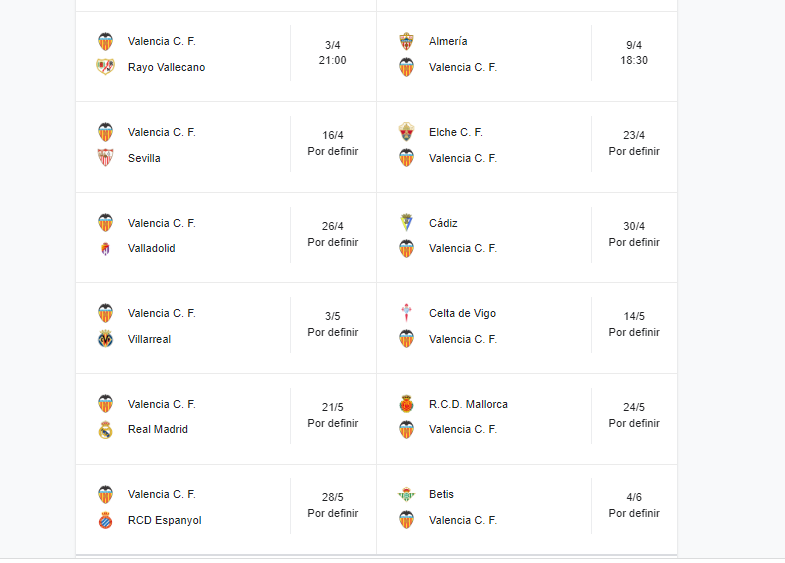Open the Betis team name link
Image resolution: width=785 pixels, height=563 pixels.
441,494
